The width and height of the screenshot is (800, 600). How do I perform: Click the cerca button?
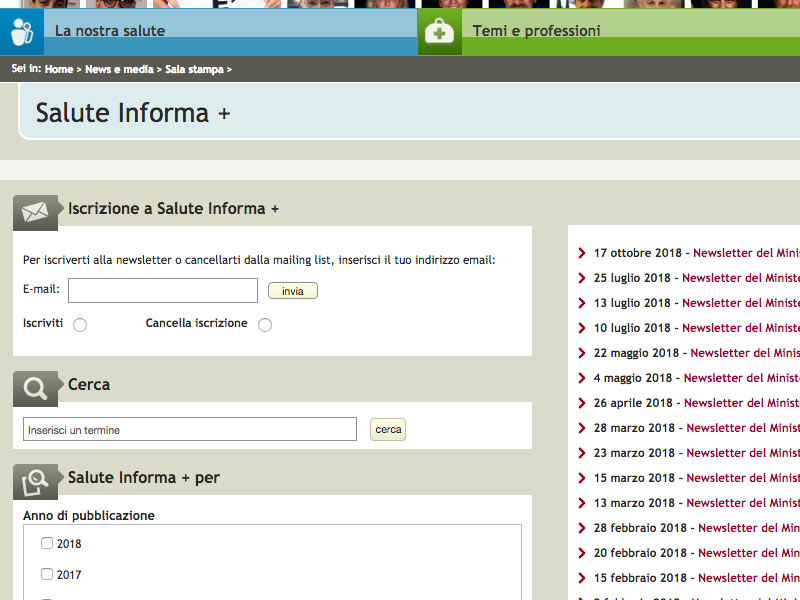[x=388, y=430]
